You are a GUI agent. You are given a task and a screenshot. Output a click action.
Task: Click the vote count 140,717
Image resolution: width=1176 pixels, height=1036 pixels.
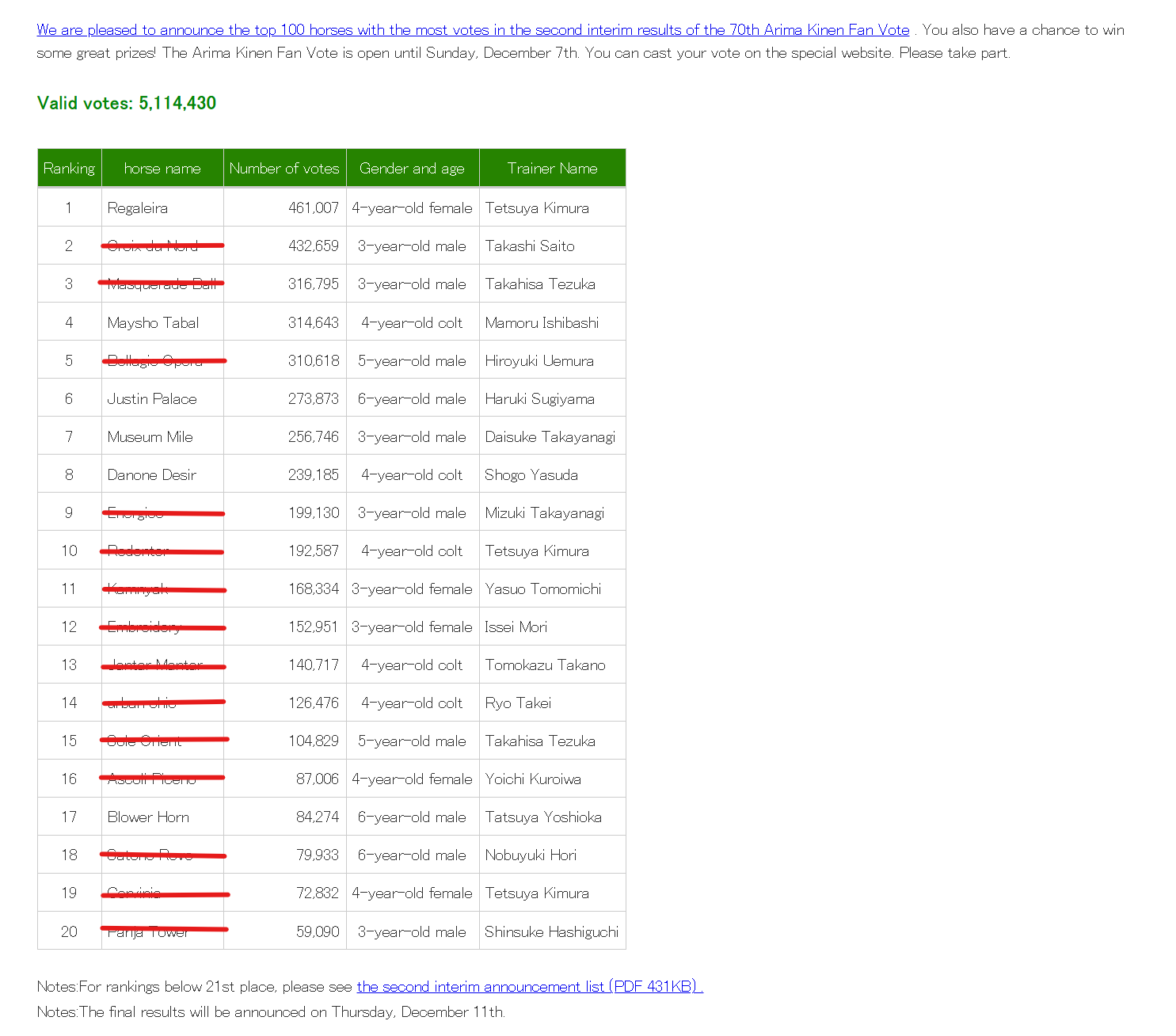tap(314, 665)
